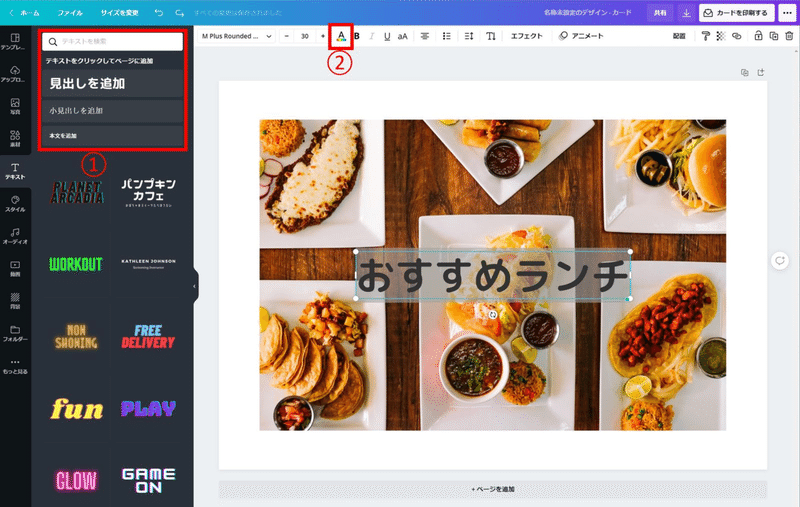800x507 pixels.
Task: Pick GAME ON text template
Action: tap(148, 480)
